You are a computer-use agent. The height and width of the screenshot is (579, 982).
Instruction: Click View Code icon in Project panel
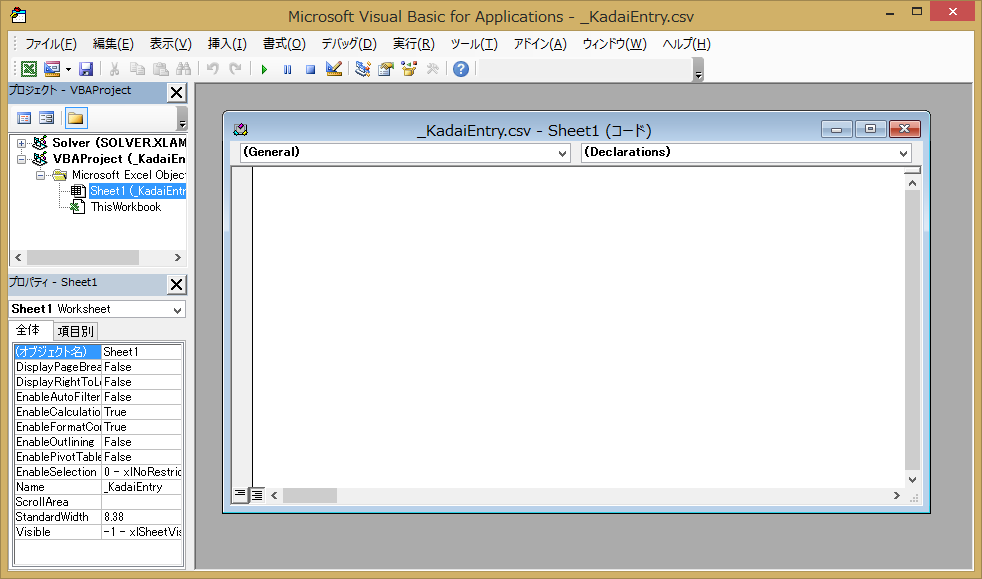click(x=24, y=118)
